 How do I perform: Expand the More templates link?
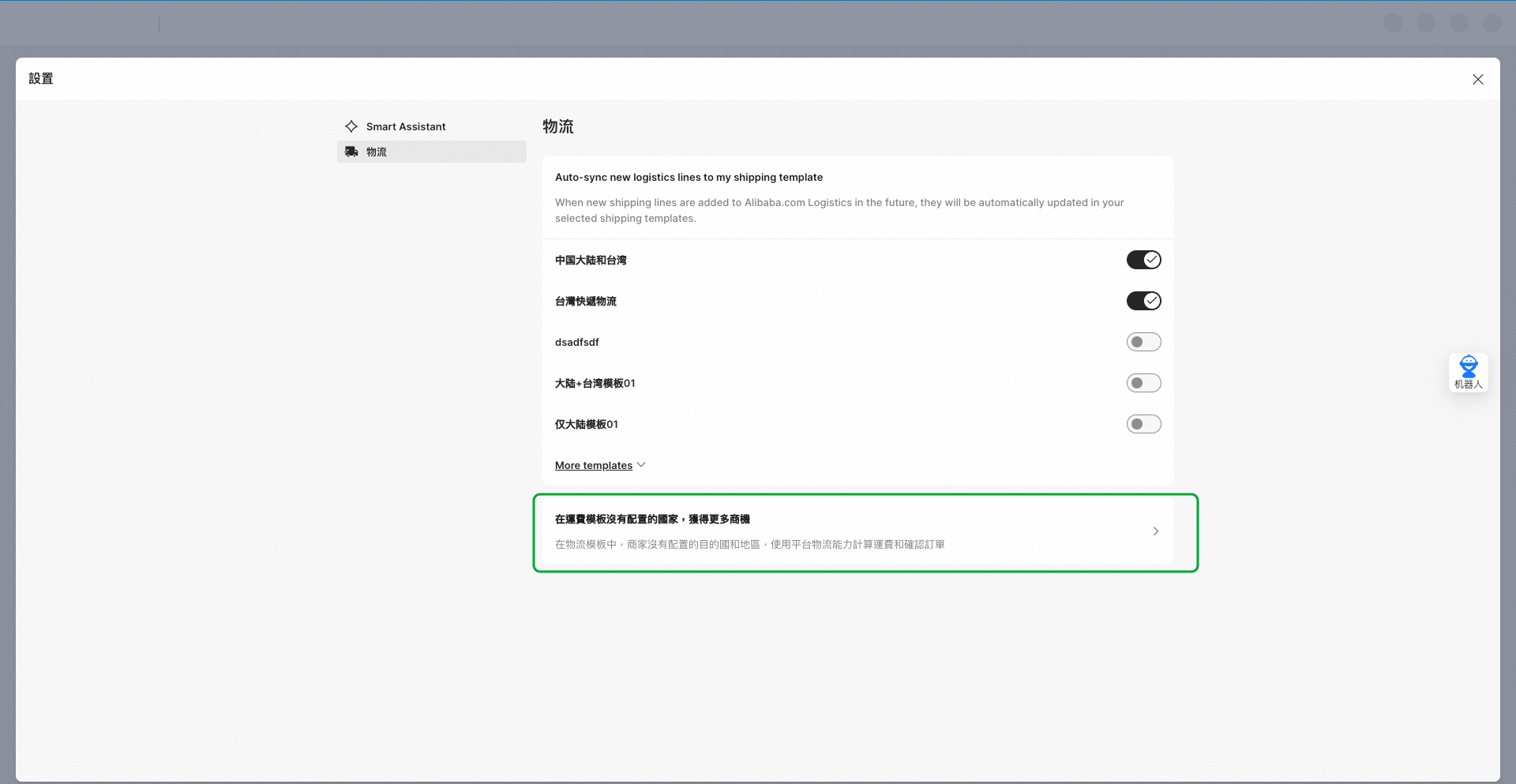tap(594, 465)
